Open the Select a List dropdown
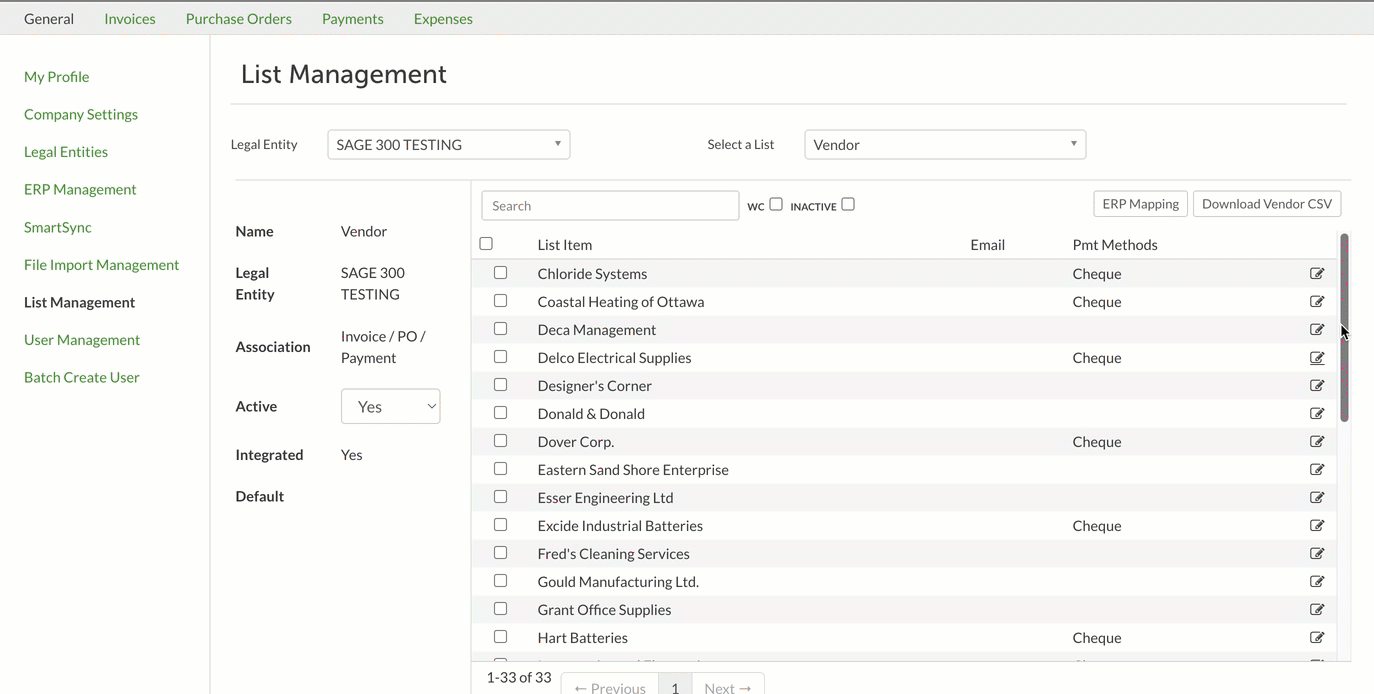Screen dimensions: 1374x694 pos(945,144)
